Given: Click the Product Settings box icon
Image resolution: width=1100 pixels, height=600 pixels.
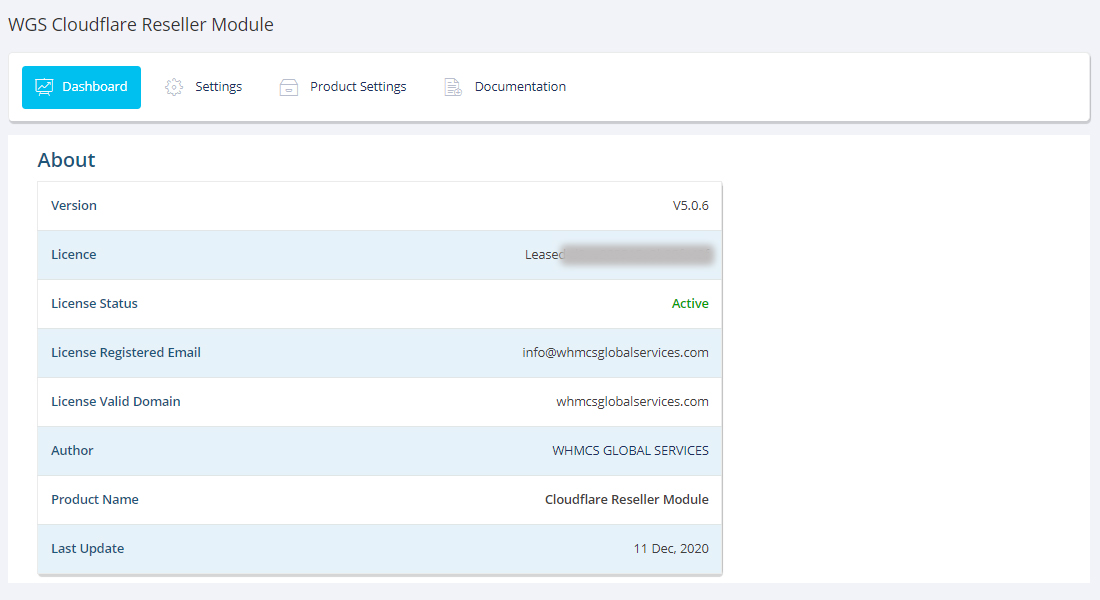Looking at the screenshot, I should [289, 87].
